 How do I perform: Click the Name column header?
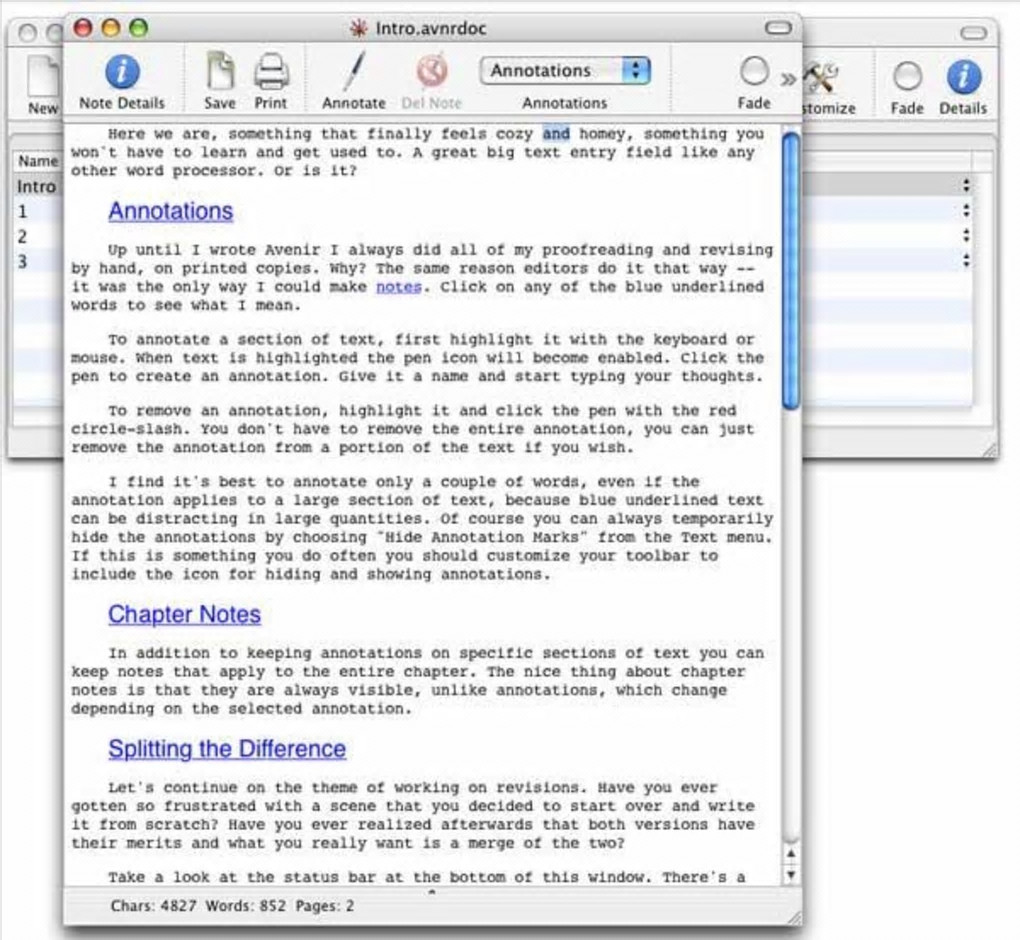pyautogui.click(x=38, y=161)
